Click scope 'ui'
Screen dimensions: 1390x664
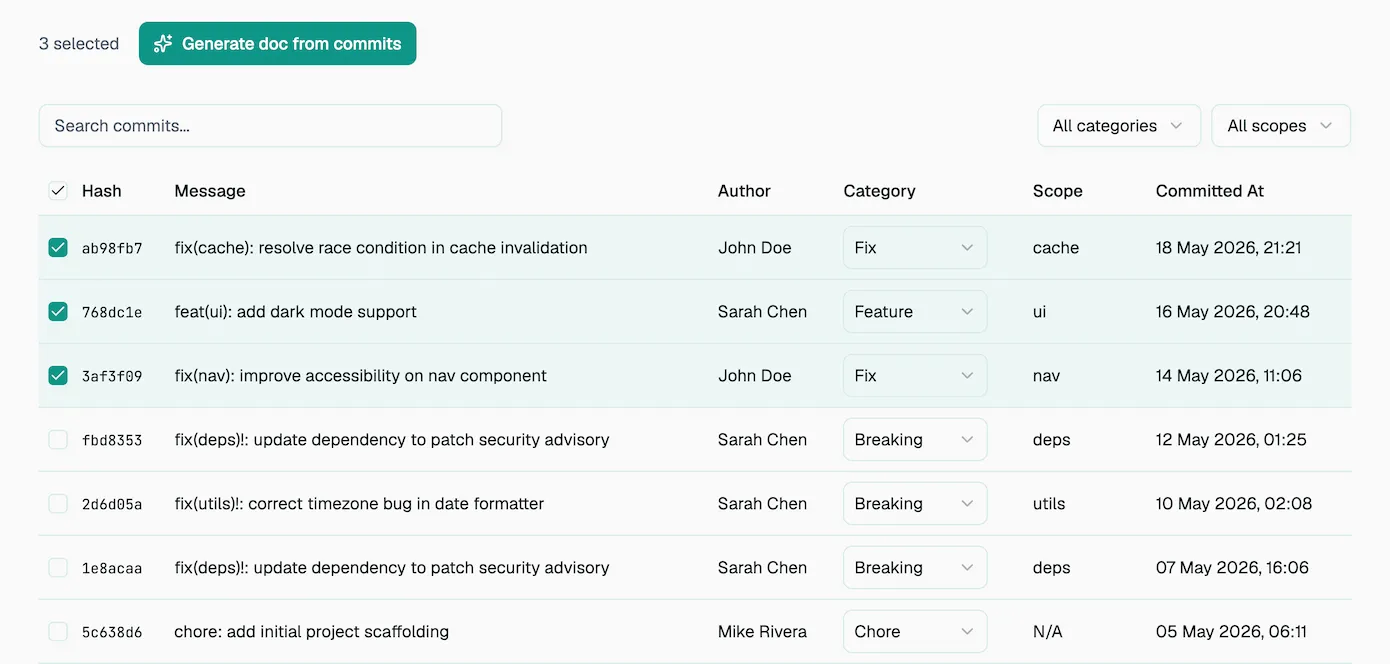click(x=1040, y=312)
